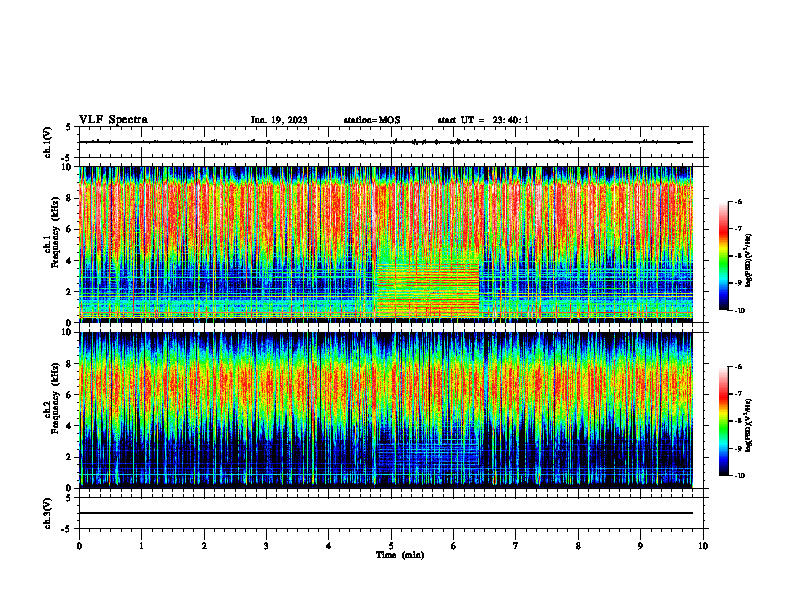Viewport: 792px width, 612px height.
Task: Click the flat ch.3 voltage trace line
Action: [386, 513]
